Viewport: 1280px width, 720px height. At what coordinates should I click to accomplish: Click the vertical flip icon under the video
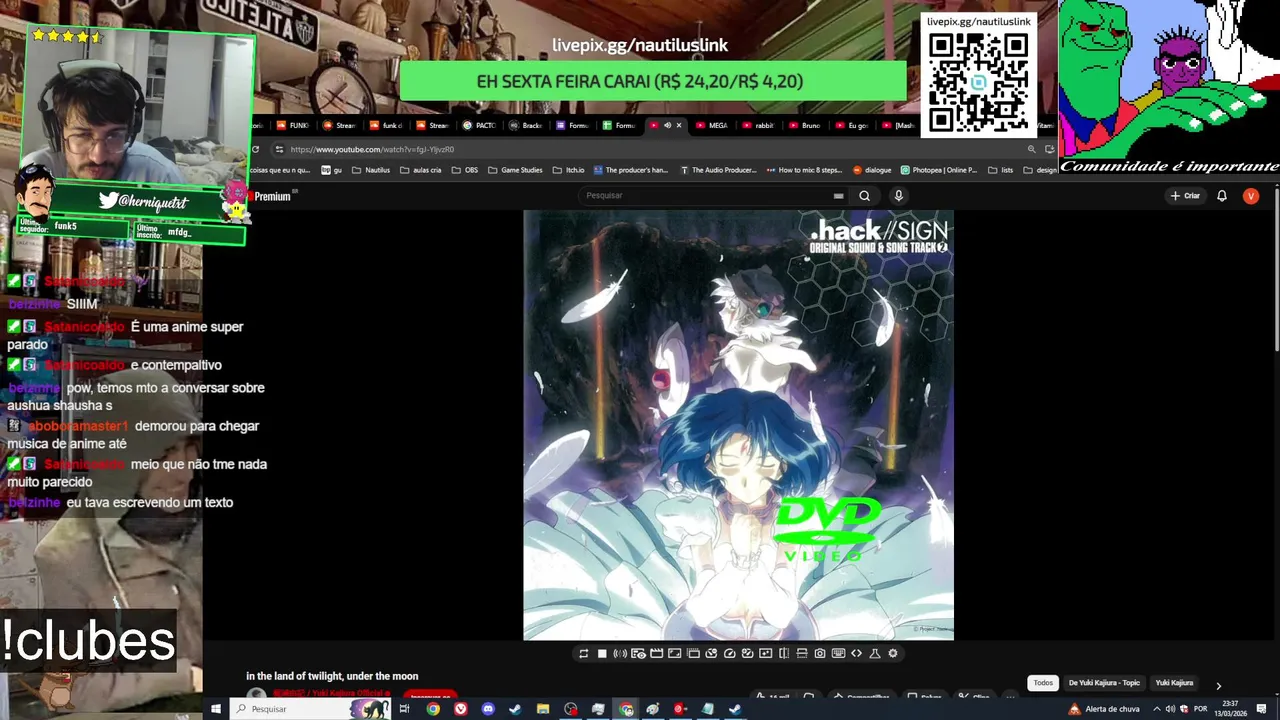point(802,653)
